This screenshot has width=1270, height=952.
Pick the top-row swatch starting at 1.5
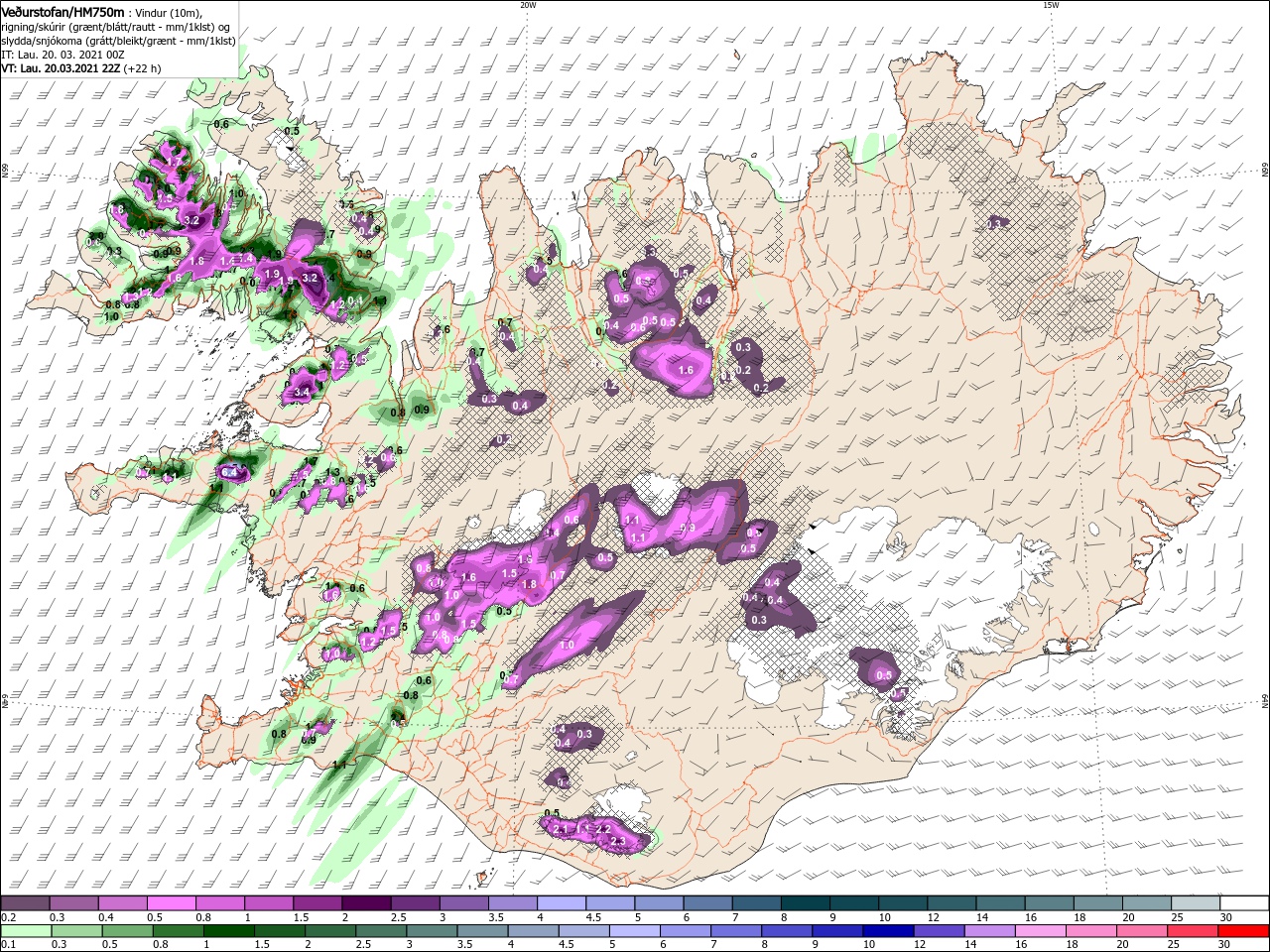(x=317, y=903)
